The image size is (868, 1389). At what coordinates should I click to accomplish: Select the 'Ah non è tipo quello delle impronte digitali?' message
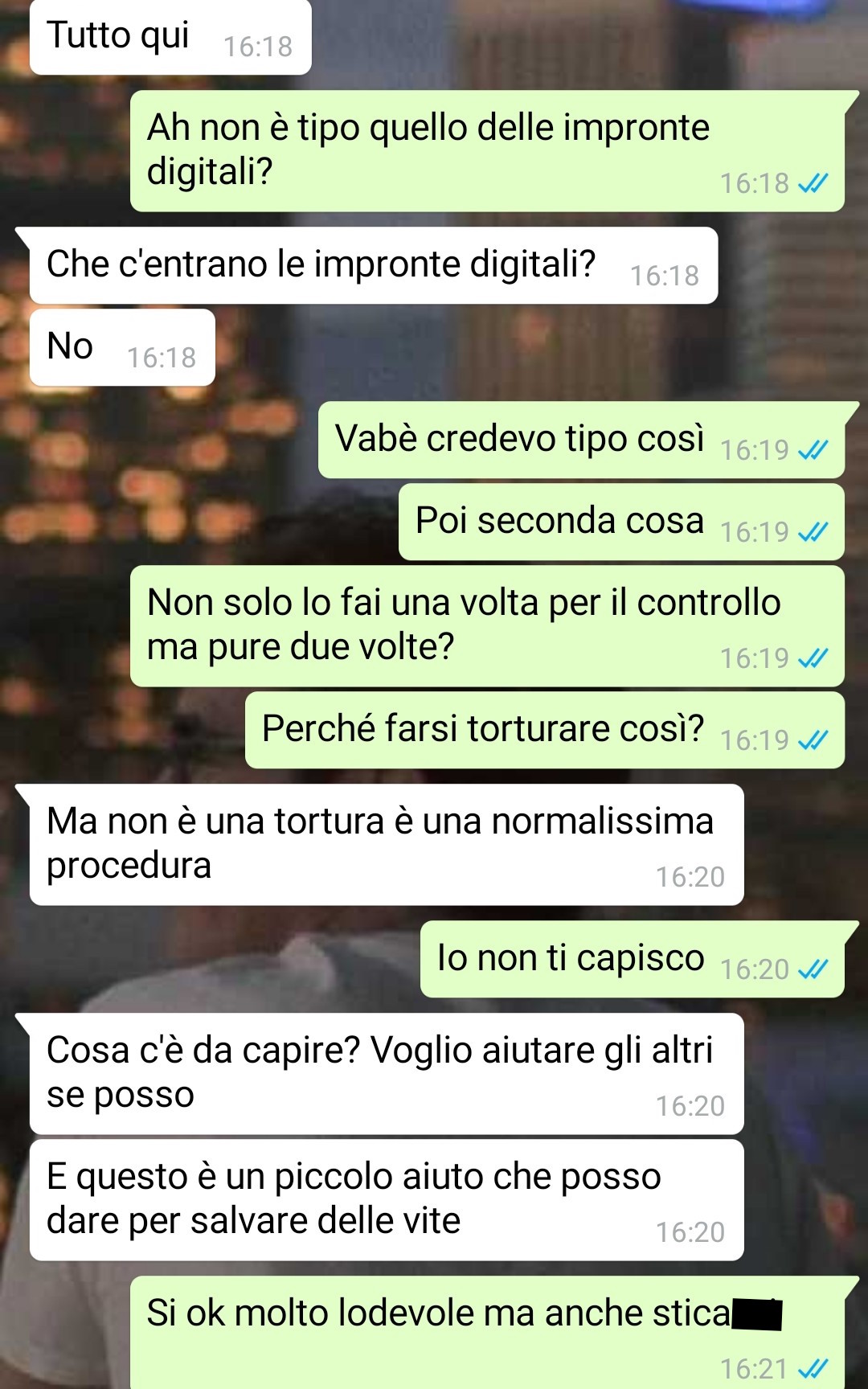[487, 151]
